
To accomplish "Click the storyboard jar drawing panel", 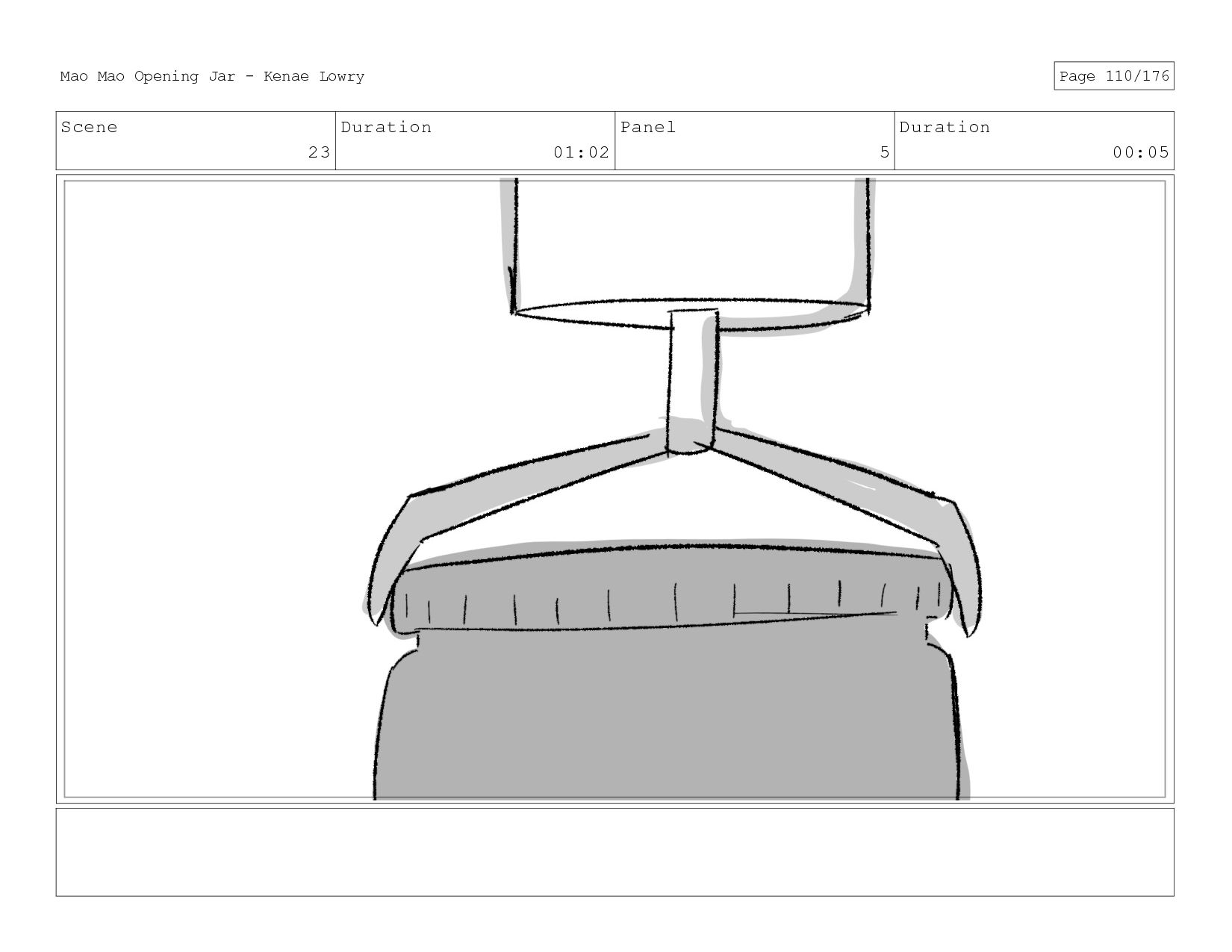I will (x=615, y=489).
